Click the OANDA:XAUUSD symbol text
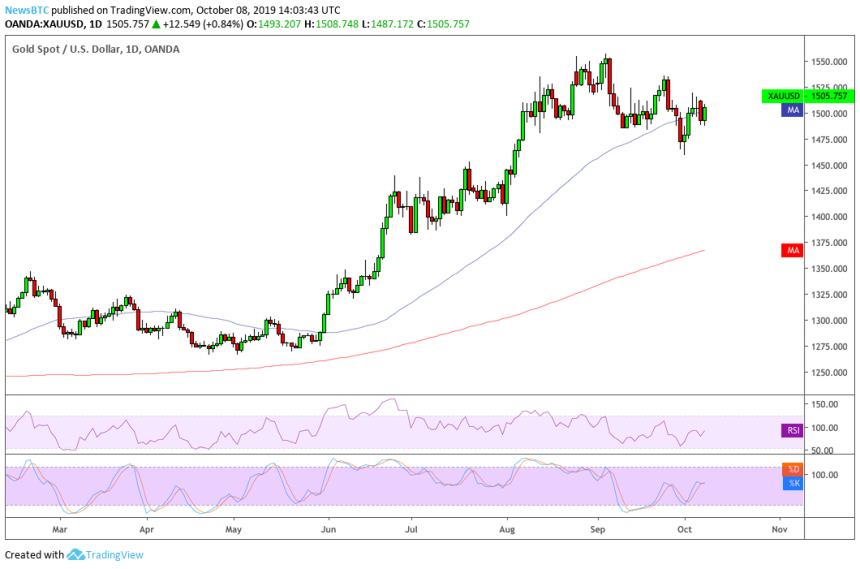860x569 pixels. pos(44,24)
